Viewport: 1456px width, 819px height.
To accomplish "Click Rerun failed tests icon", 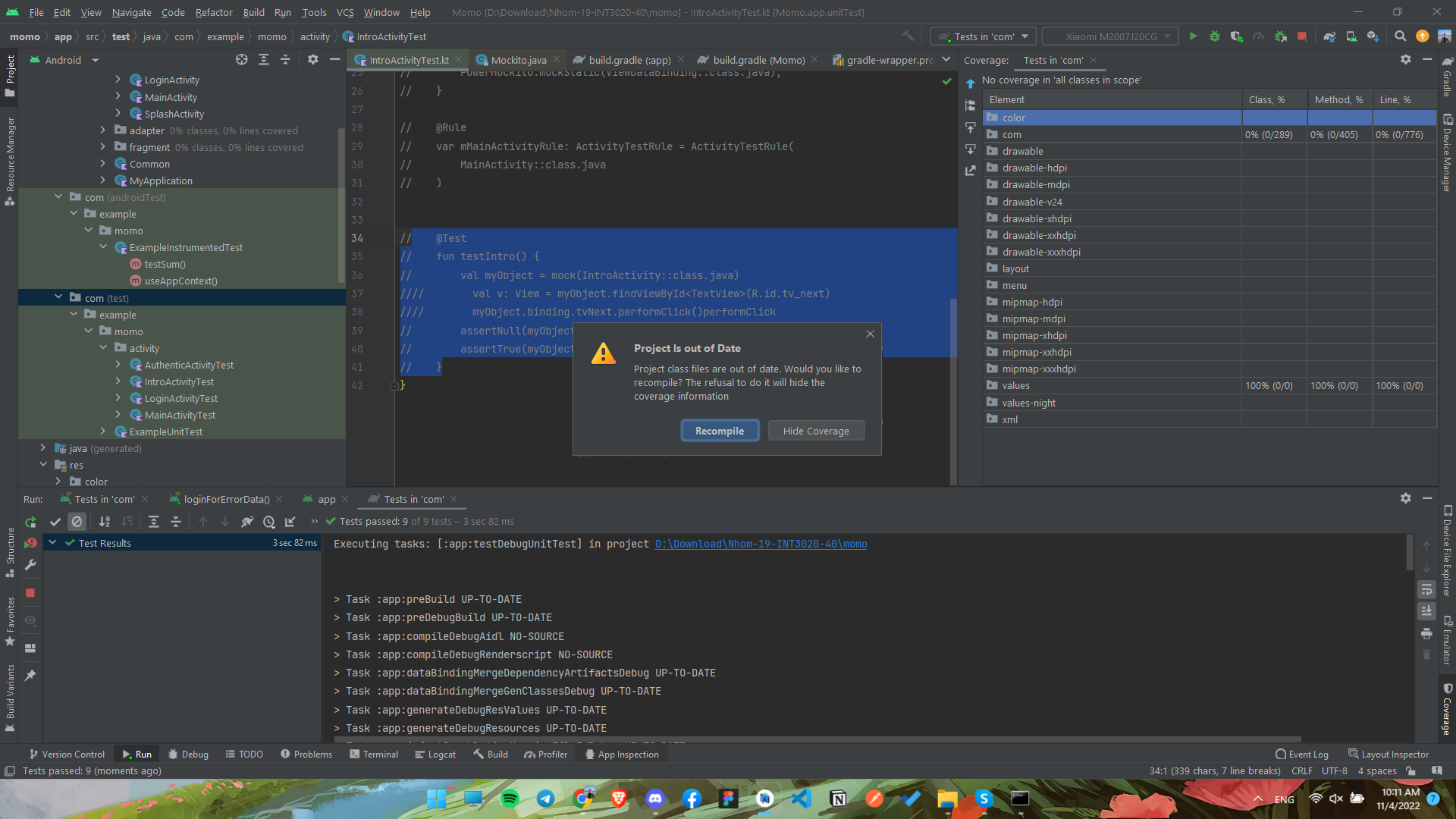I will tap(30, 543).
